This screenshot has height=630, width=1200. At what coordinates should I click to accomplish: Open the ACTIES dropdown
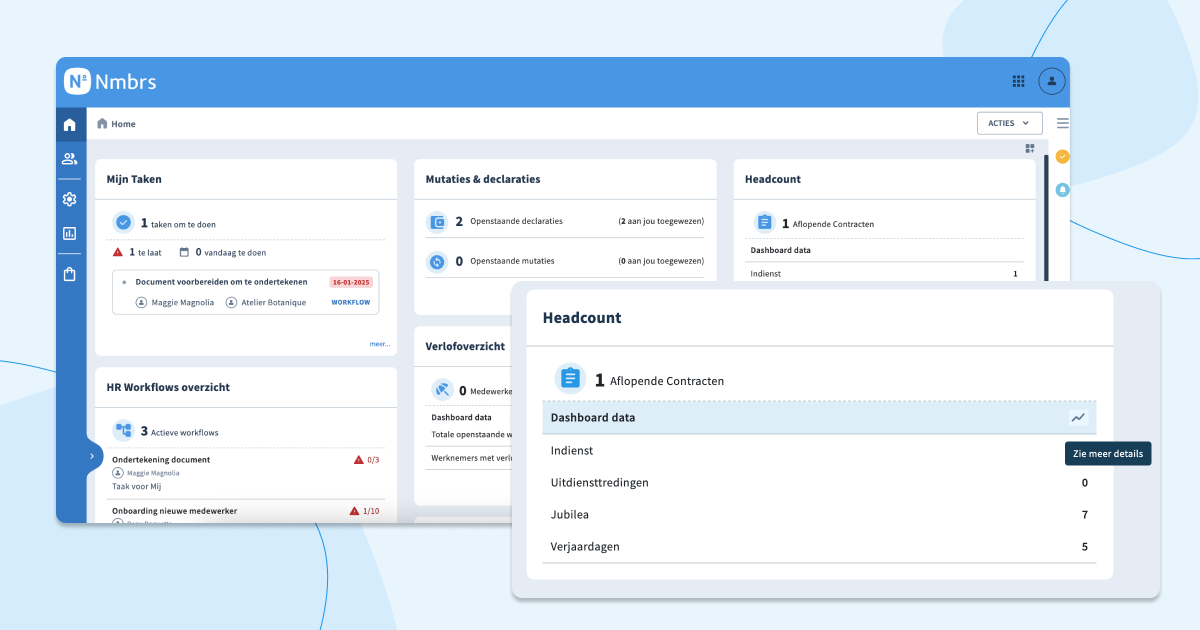pyautogui.click(x=1009, y=123)
